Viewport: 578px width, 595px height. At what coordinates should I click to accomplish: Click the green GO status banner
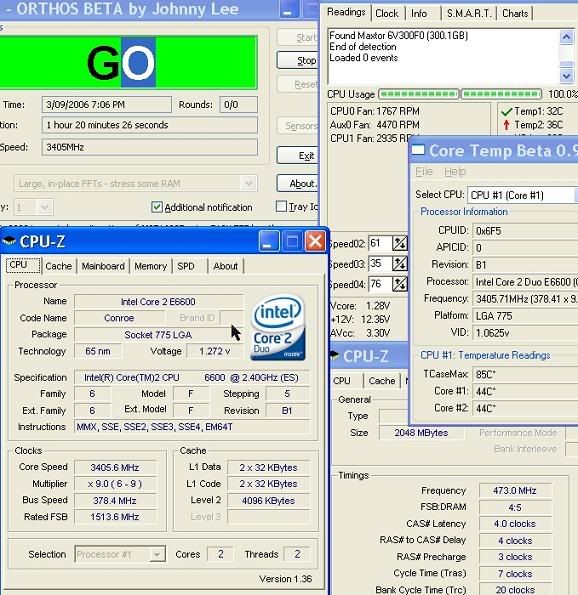point(128,63)
